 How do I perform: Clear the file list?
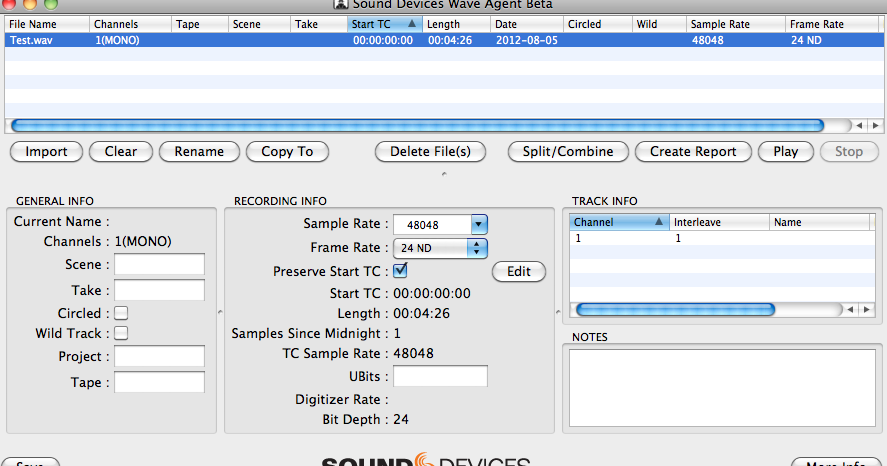click(x=120, y=152)
